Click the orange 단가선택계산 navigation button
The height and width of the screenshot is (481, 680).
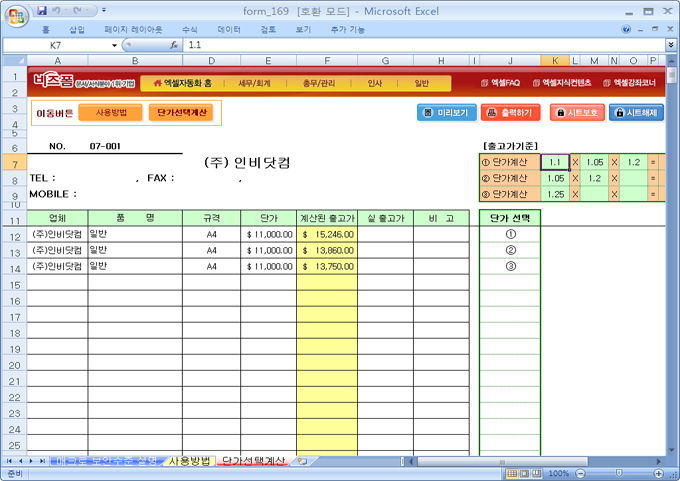pos(182,113)
